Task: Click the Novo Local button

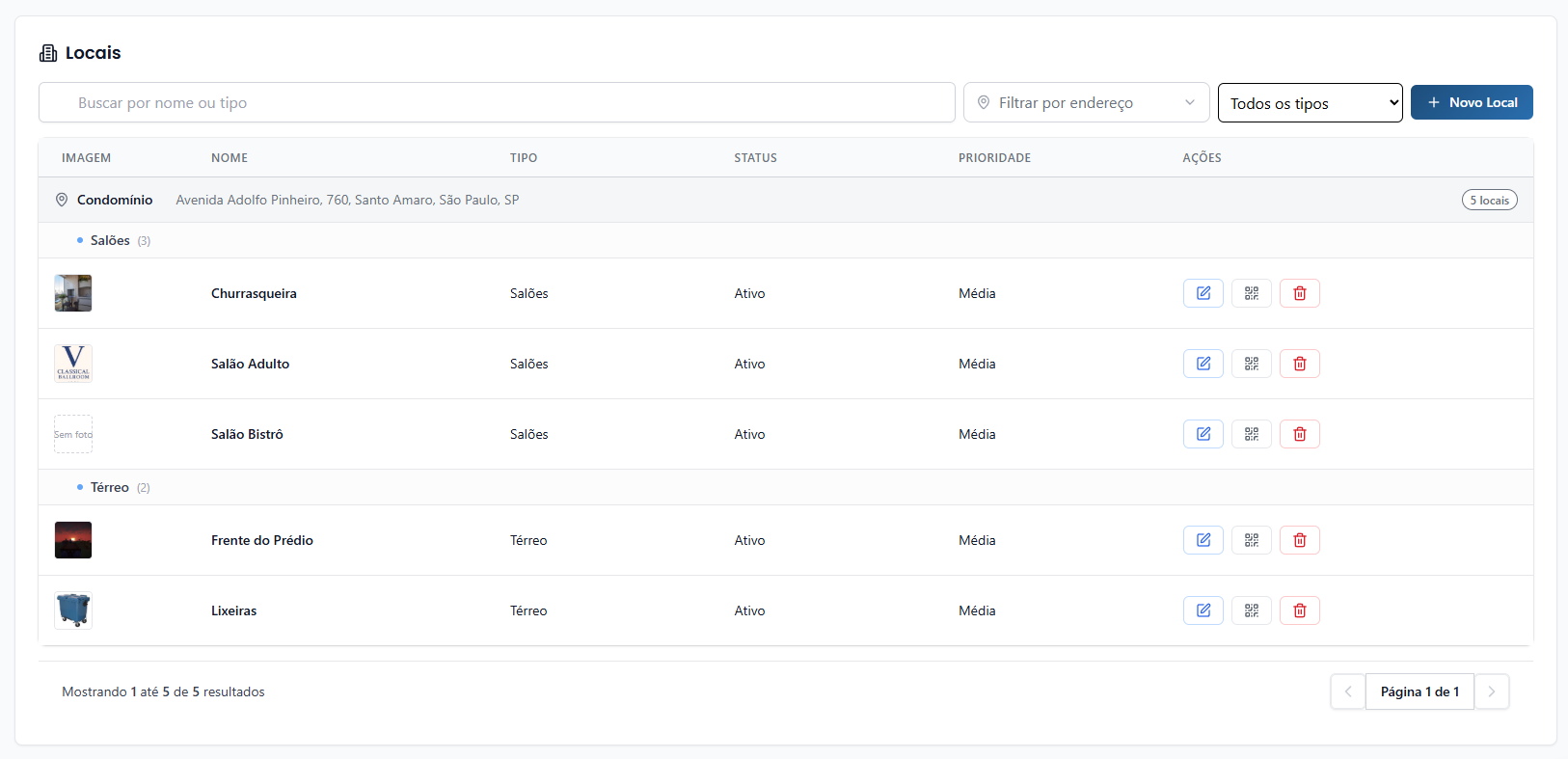Action: 1471,102
